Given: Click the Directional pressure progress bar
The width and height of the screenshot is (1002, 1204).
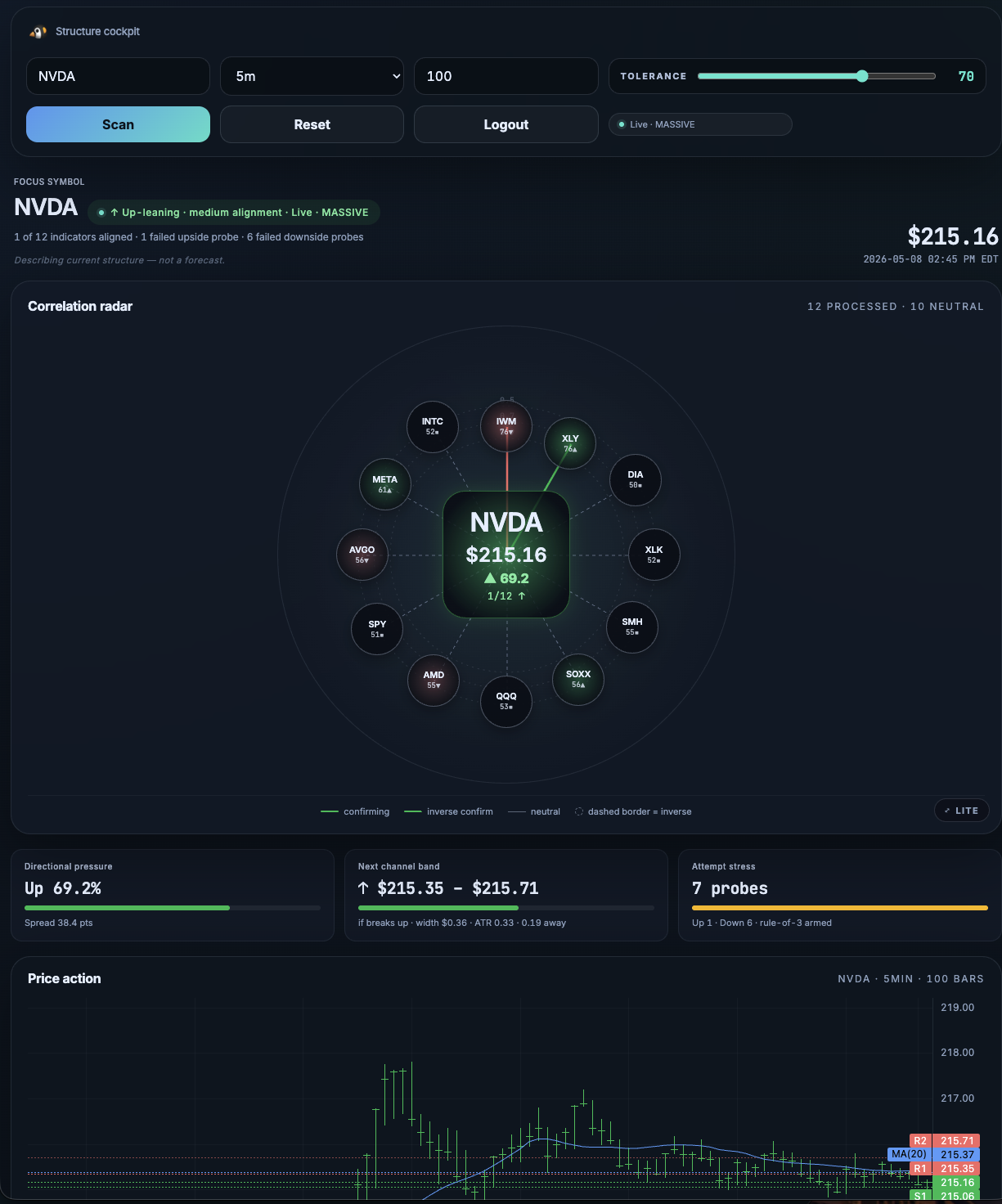Looking at the screenshot, I should point(173,908).
